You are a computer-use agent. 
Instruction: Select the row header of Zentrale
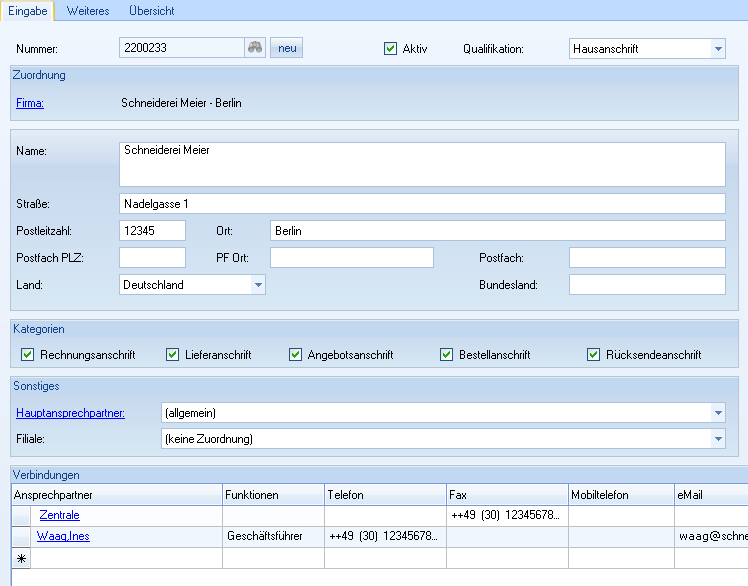(21, 516)
